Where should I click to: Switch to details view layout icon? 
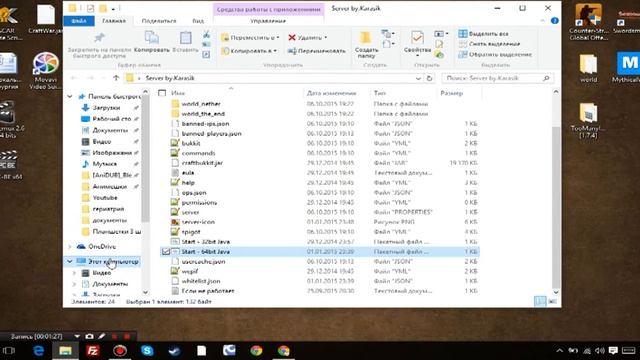(540, 302)
